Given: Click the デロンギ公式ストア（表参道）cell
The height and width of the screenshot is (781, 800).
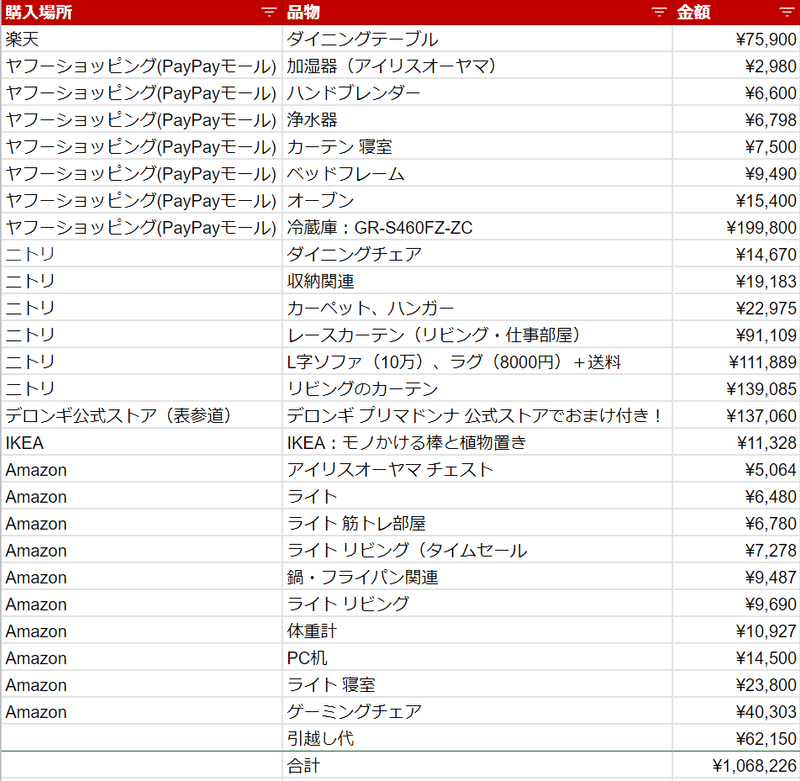Looking at the screenshot, I should click(141, 416).
